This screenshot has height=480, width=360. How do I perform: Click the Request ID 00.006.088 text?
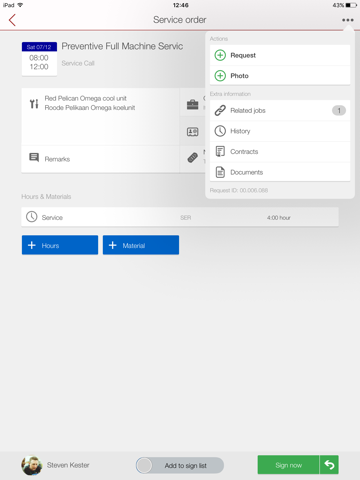pos(239,190)
